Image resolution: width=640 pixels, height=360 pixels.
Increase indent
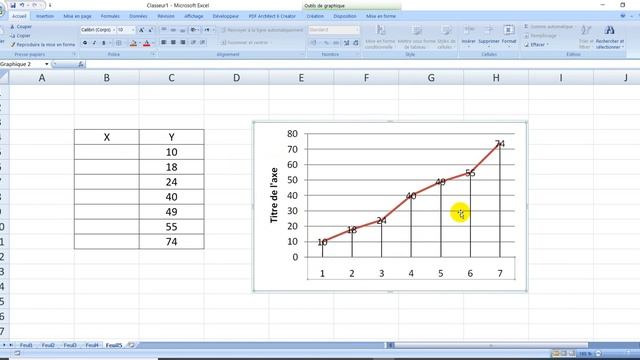[203, 42]
